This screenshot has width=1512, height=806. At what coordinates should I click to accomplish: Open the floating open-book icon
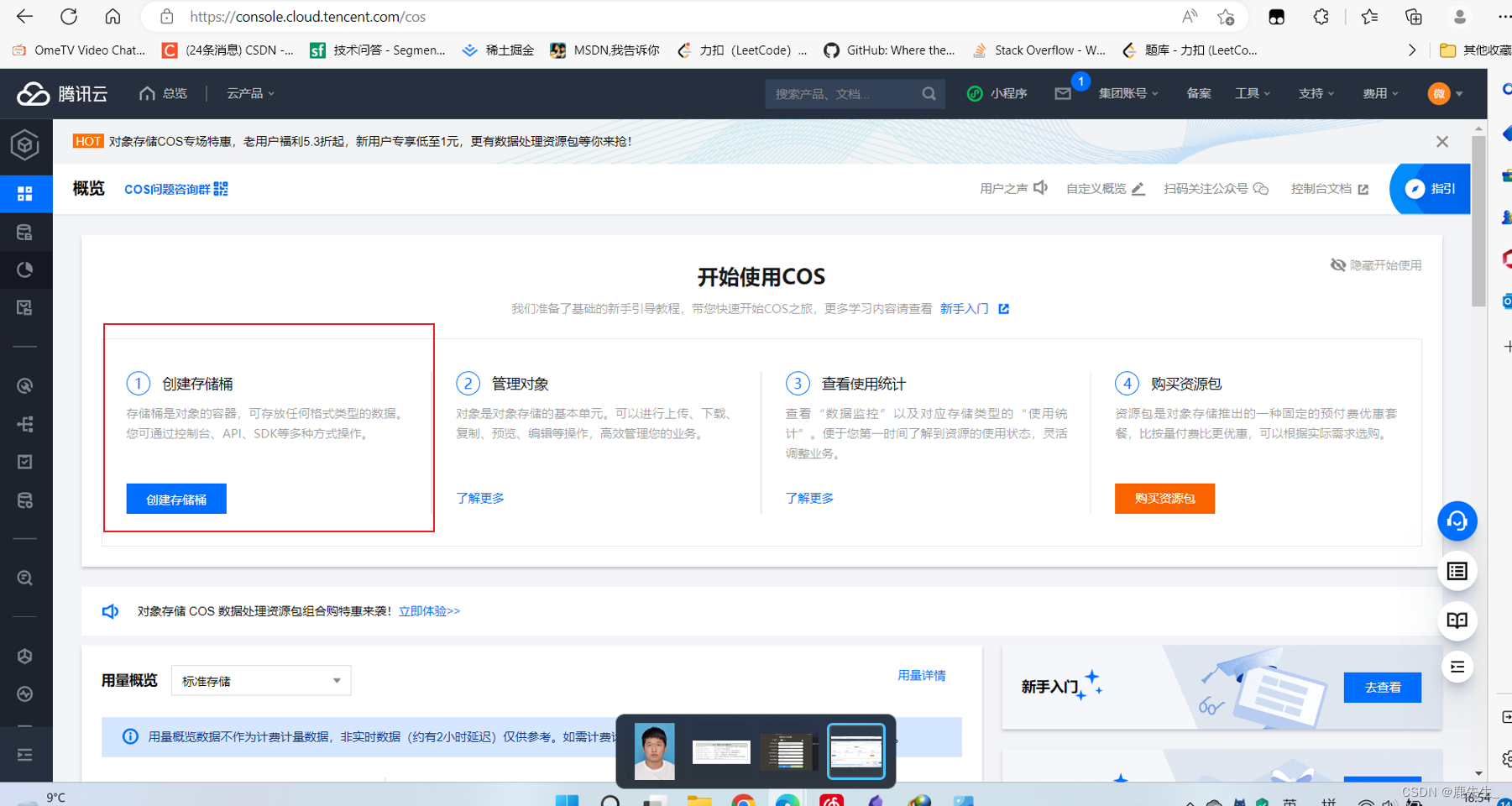click(1457, 620)
